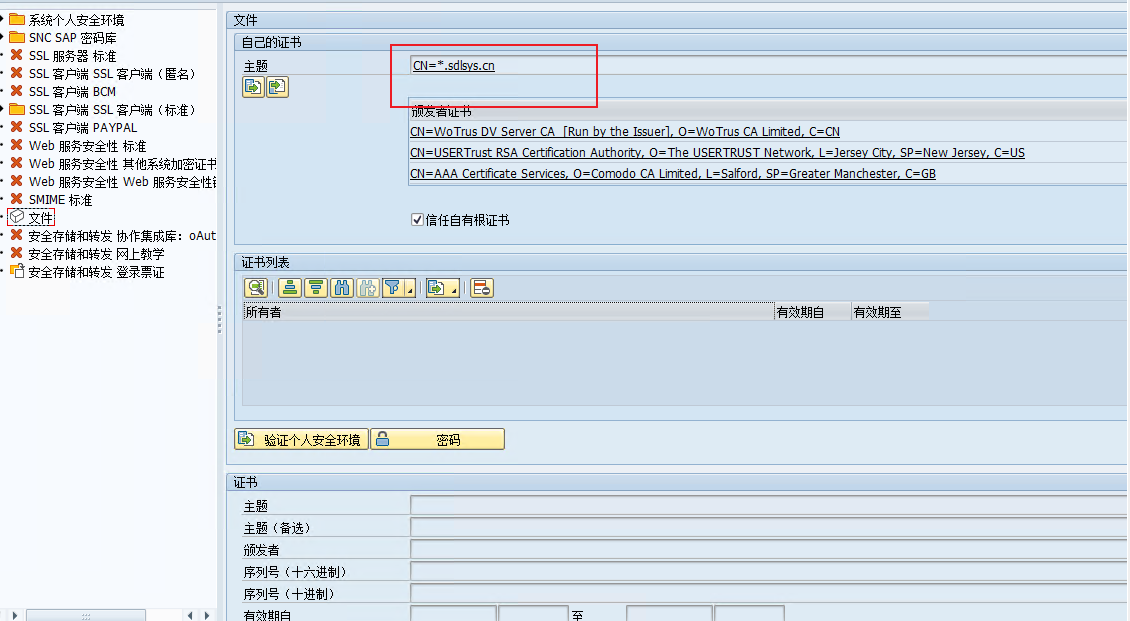Click the 密码 button
The image size is (1130, 621).
click(438, 439)
